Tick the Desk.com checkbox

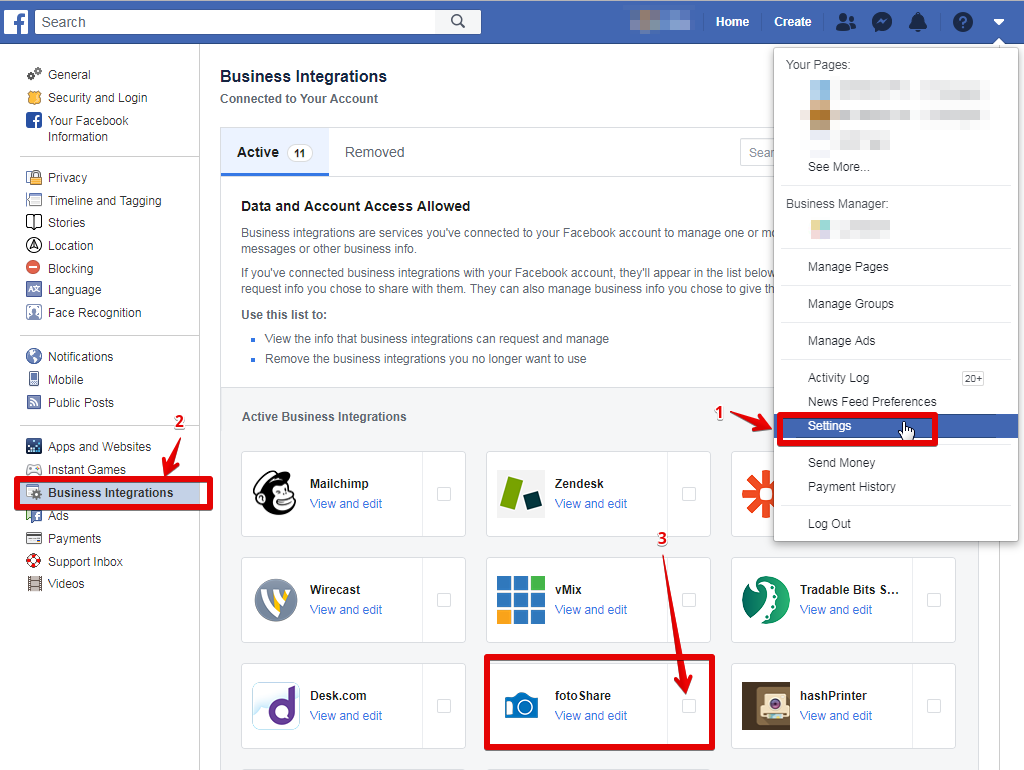click(444, 706)
